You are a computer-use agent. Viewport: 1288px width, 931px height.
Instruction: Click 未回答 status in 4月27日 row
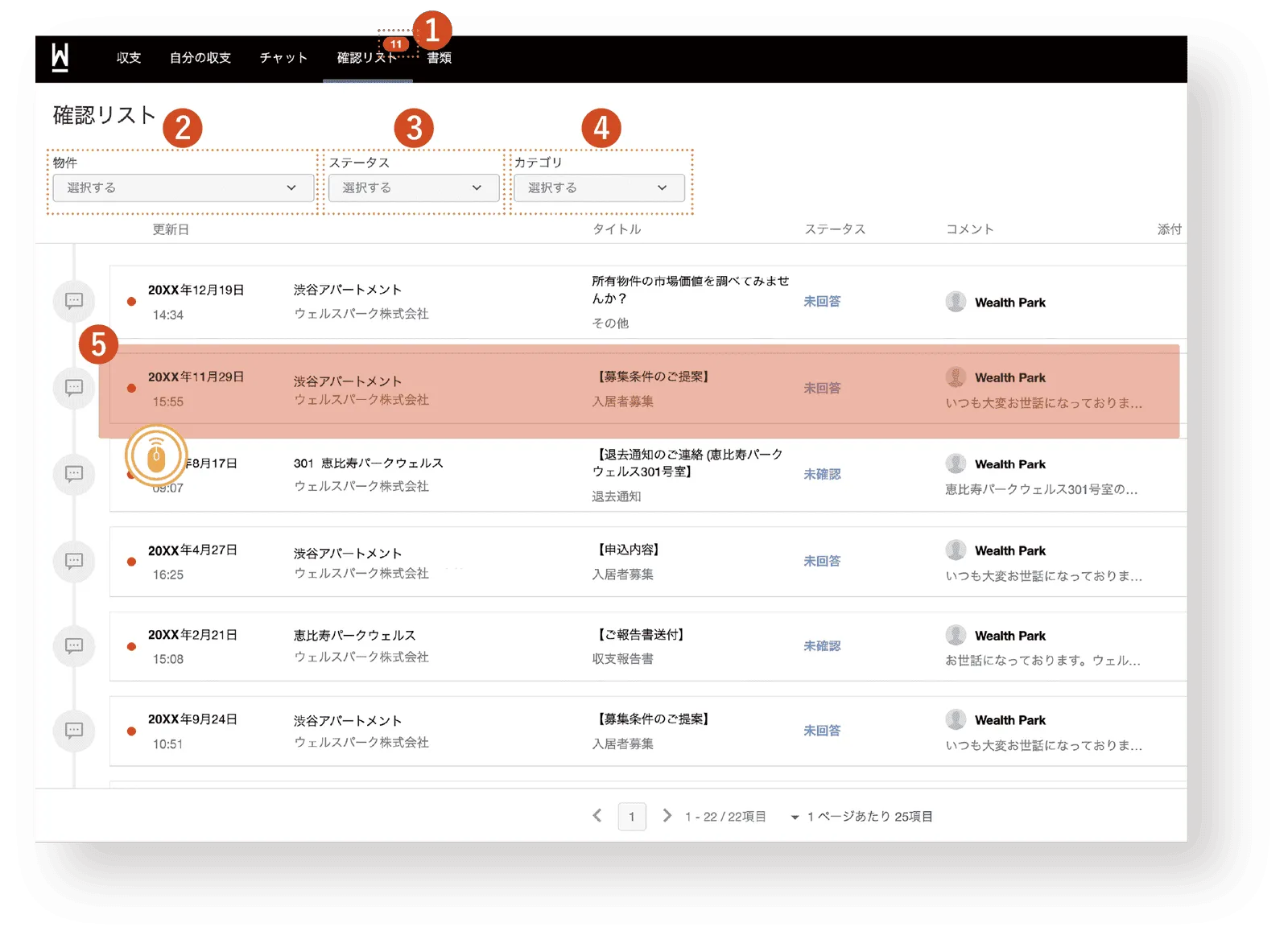822,561
